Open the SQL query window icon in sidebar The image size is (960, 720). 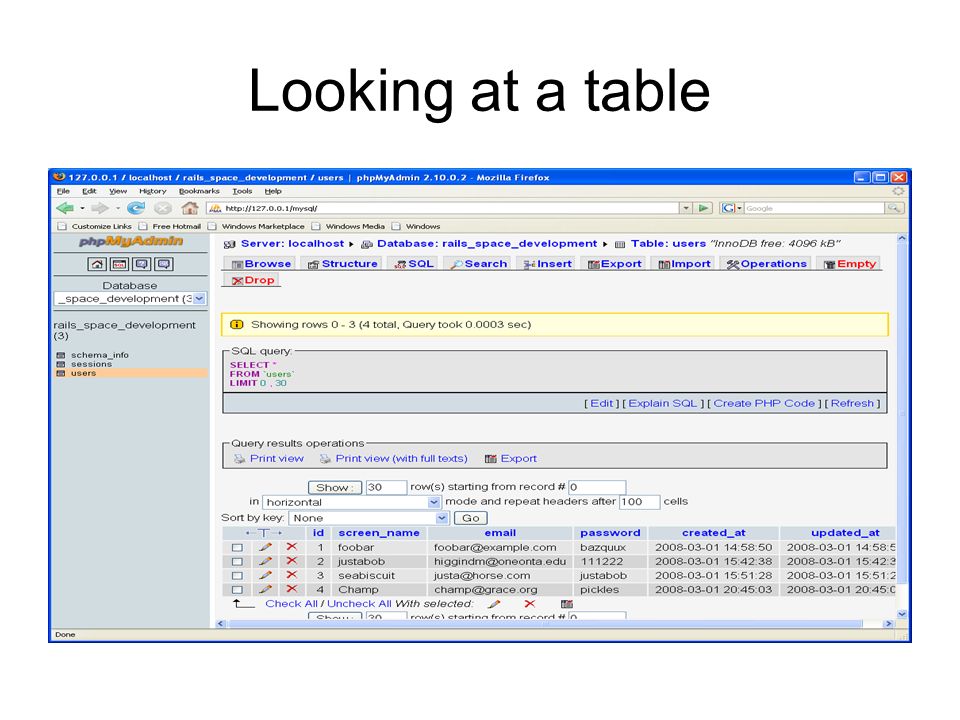119,264
